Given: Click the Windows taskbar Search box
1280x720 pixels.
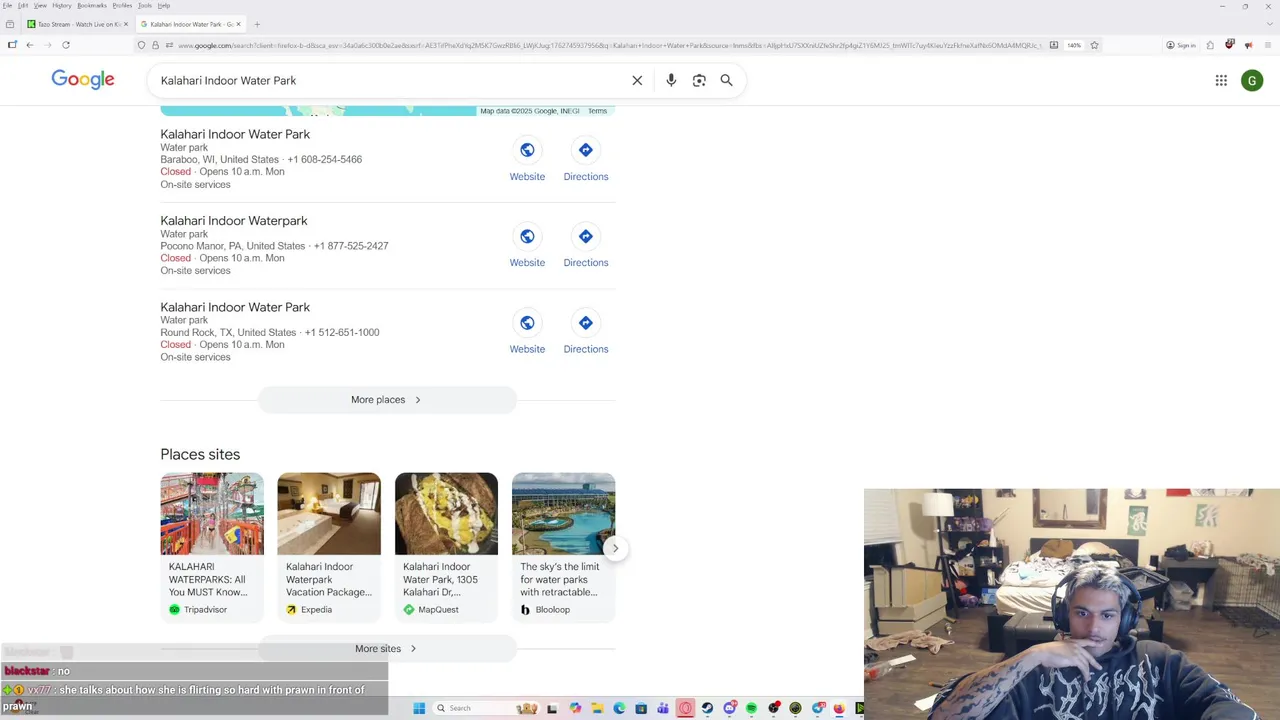Looking at the screenshot, I should pos(486,708).
